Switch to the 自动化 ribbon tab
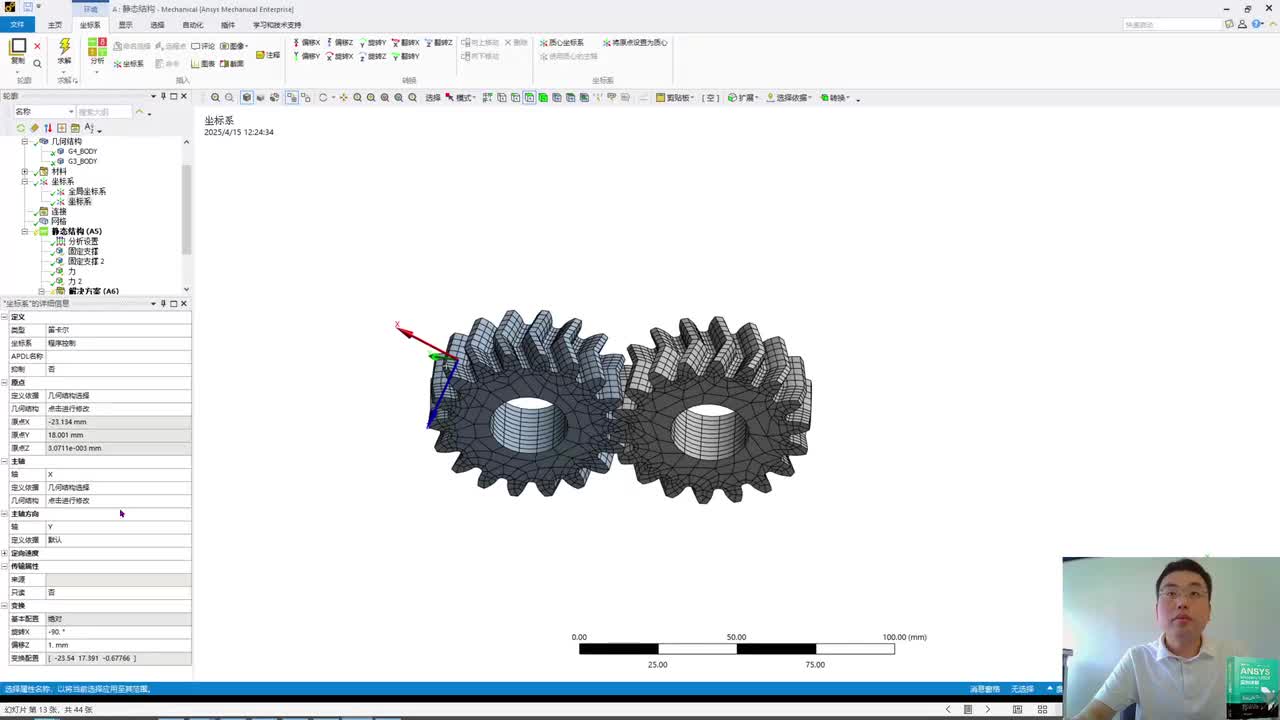The width and height of the screenshot is (1280, 720). pos(192,25)
